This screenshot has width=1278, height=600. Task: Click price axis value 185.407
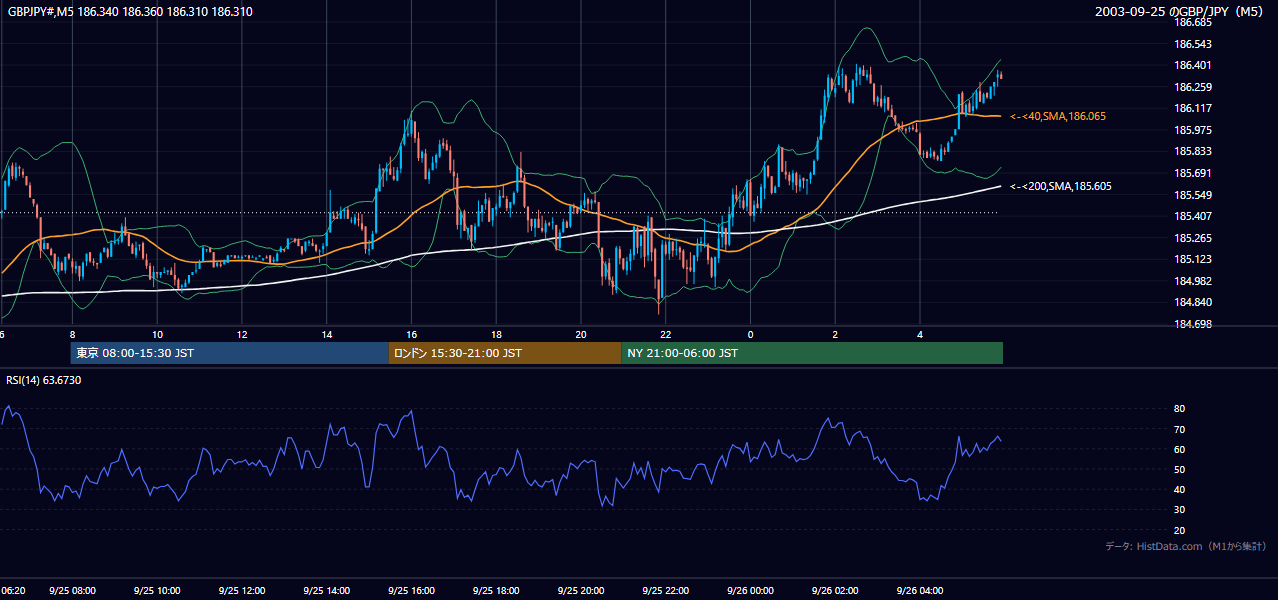click(x=1193, y=216)
